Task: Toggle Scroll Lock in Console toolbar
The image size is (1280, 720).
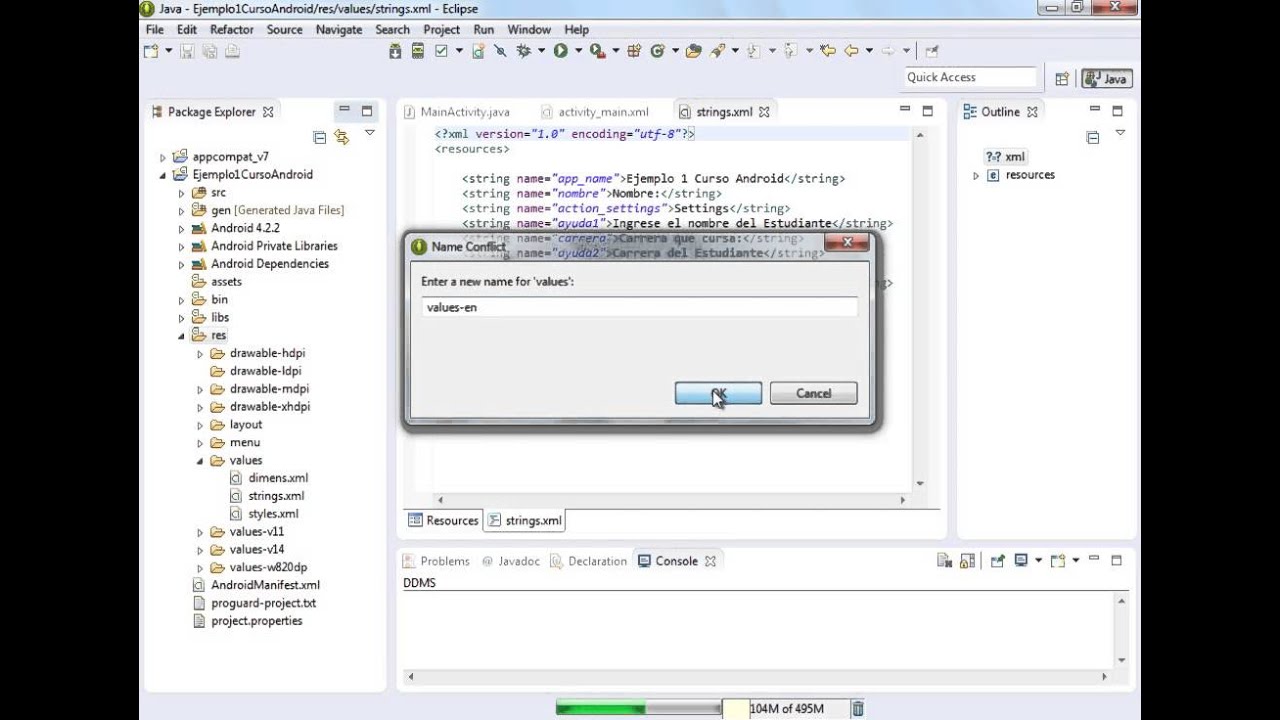Action: point(967,561)
